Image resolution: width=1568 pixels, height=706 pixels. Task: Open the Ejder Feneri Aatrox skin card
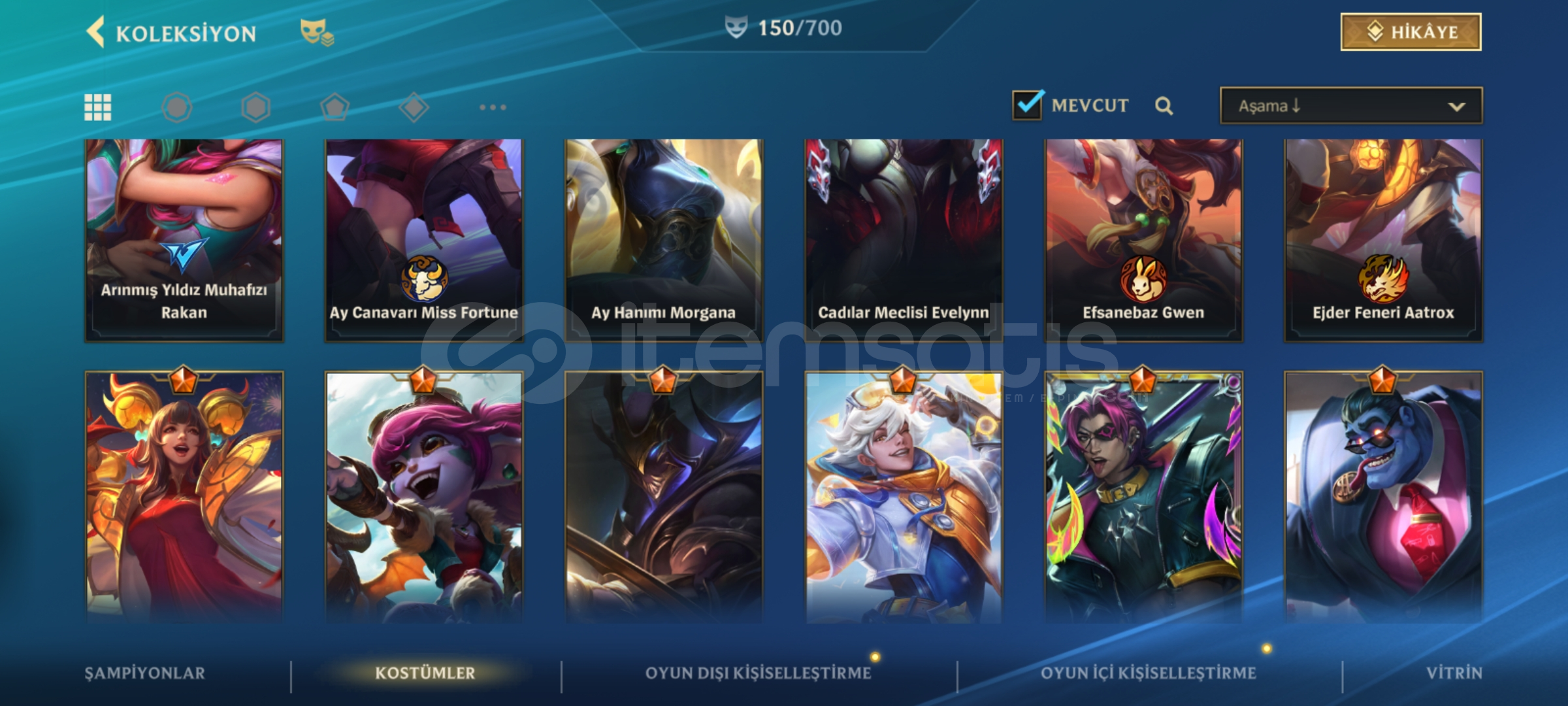(1384, 240)
